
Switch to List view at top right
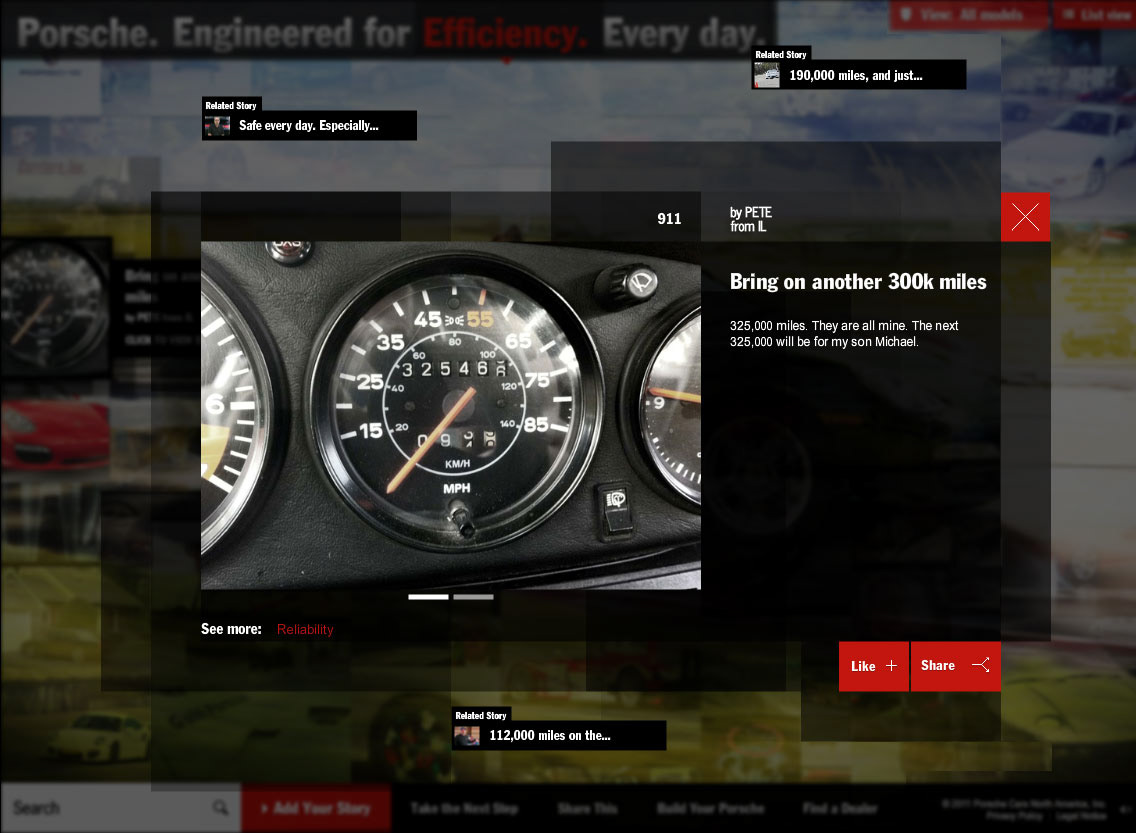[x=1094, y=14]
